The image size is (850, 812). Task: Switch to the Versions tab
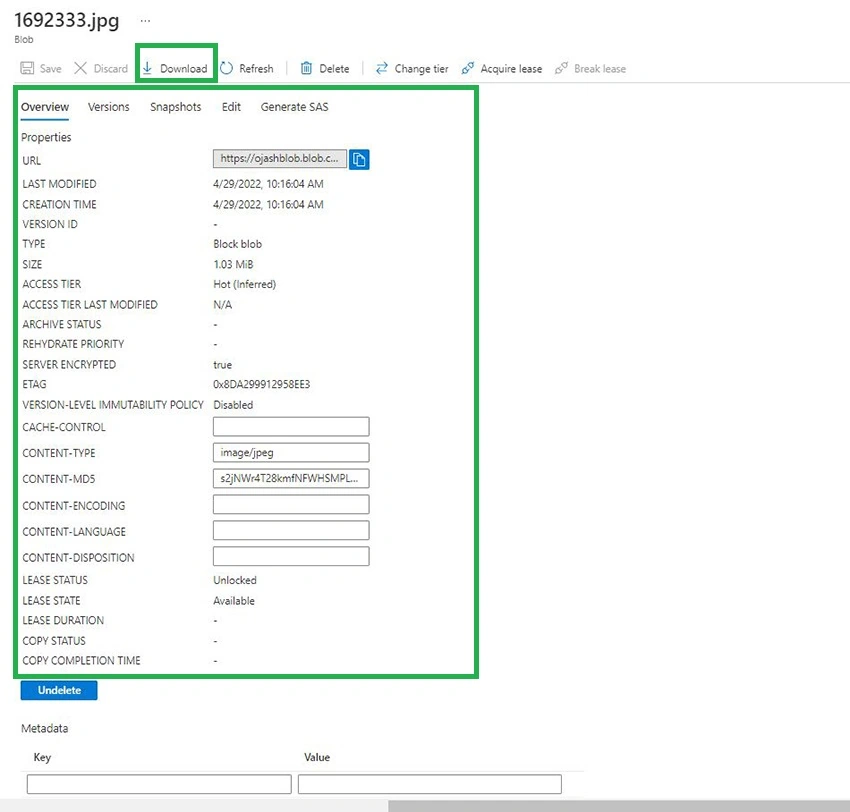coord(108,107)
